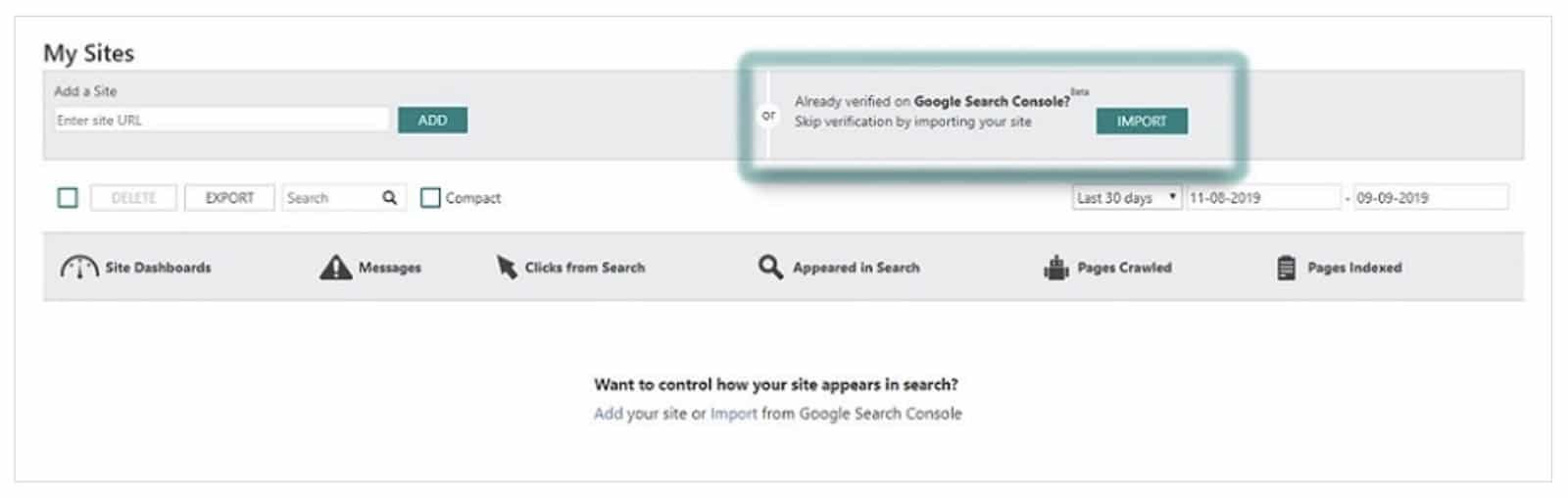This screenshot has height=498, width=1568.
Task: Open the Last 30 days dropdown
Action: [x=1127, y=197]
